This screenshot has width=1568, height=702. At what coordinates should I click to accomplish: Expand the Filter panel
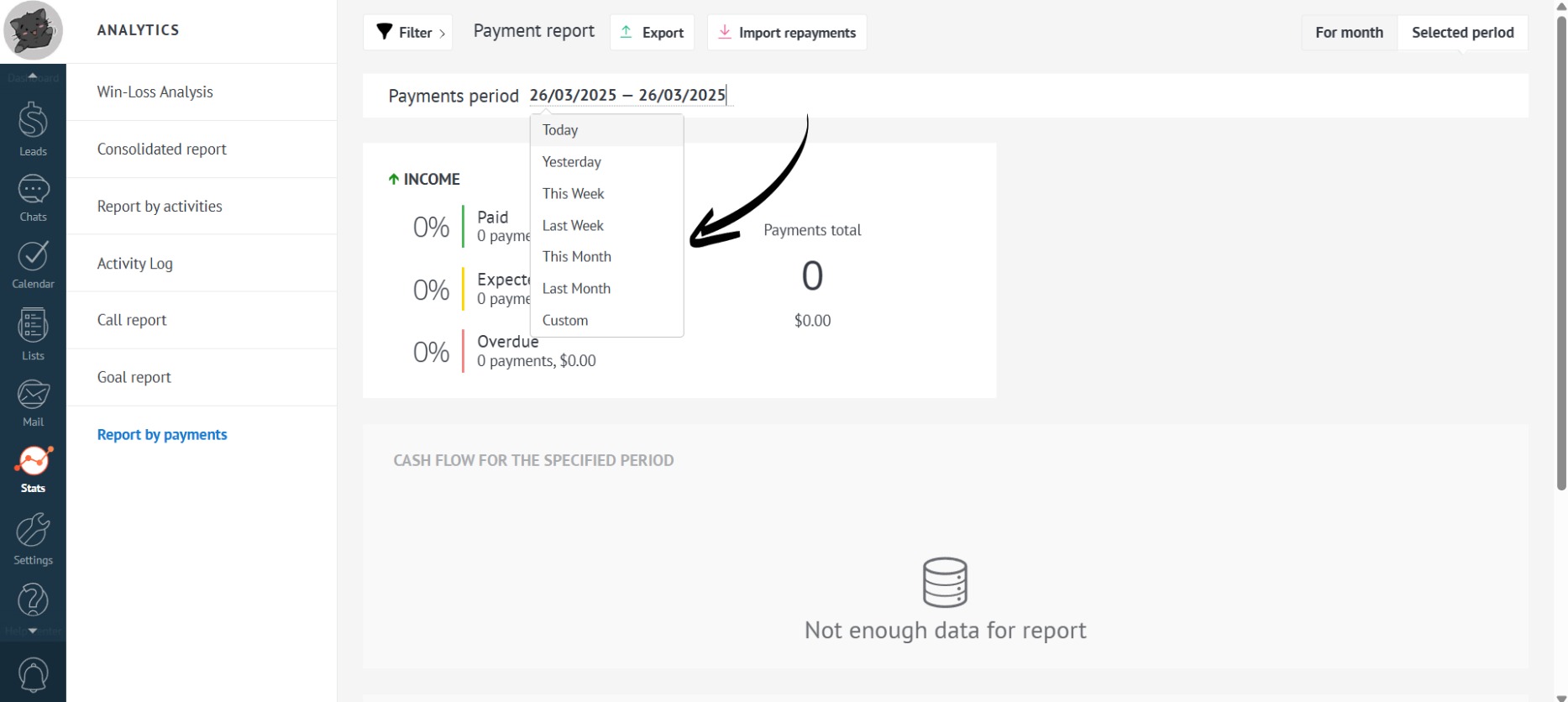[x=408, y=33]
